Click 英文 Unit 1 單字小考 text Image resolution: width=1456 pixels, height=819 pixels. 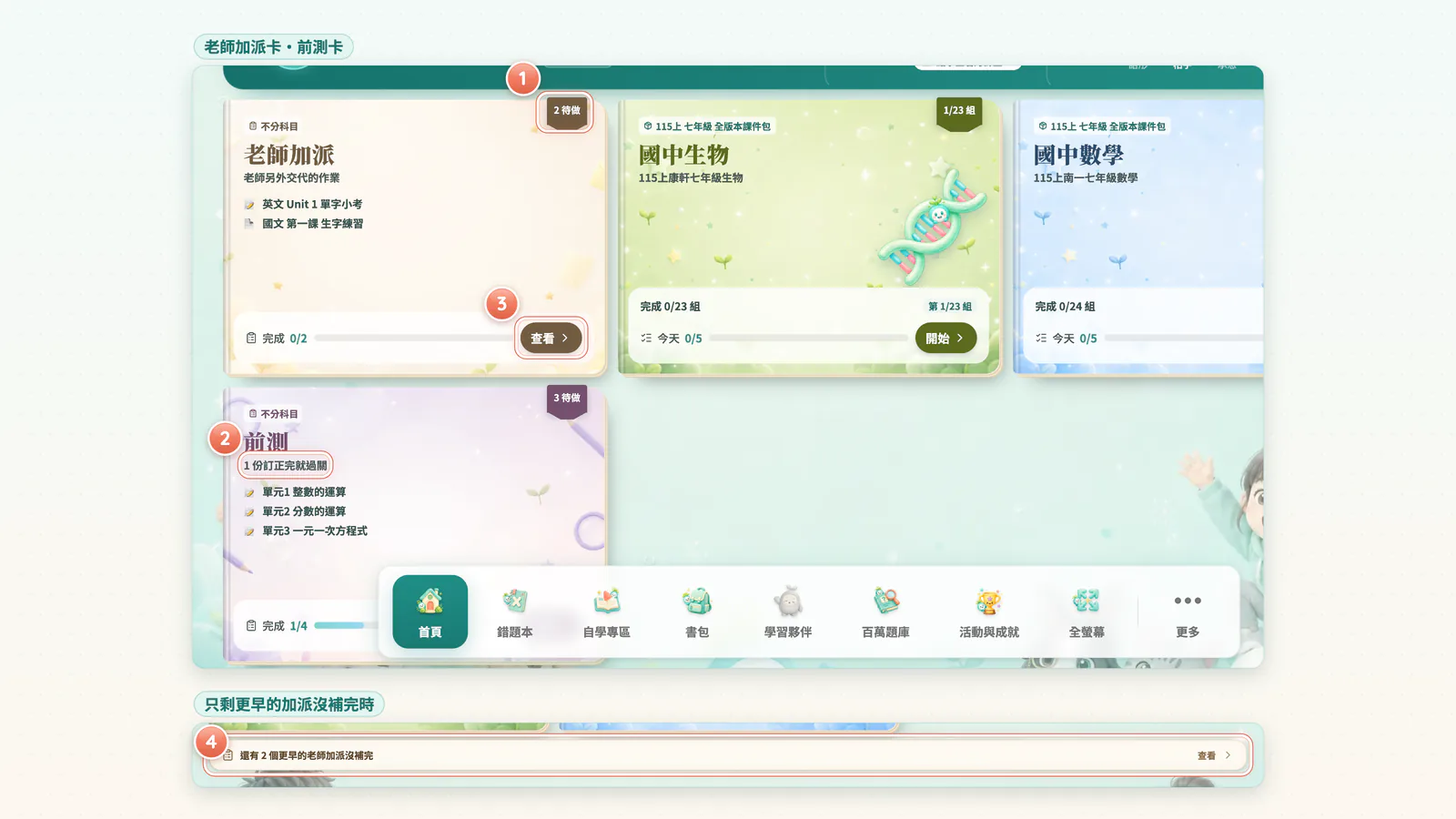(x=312, y=205)
